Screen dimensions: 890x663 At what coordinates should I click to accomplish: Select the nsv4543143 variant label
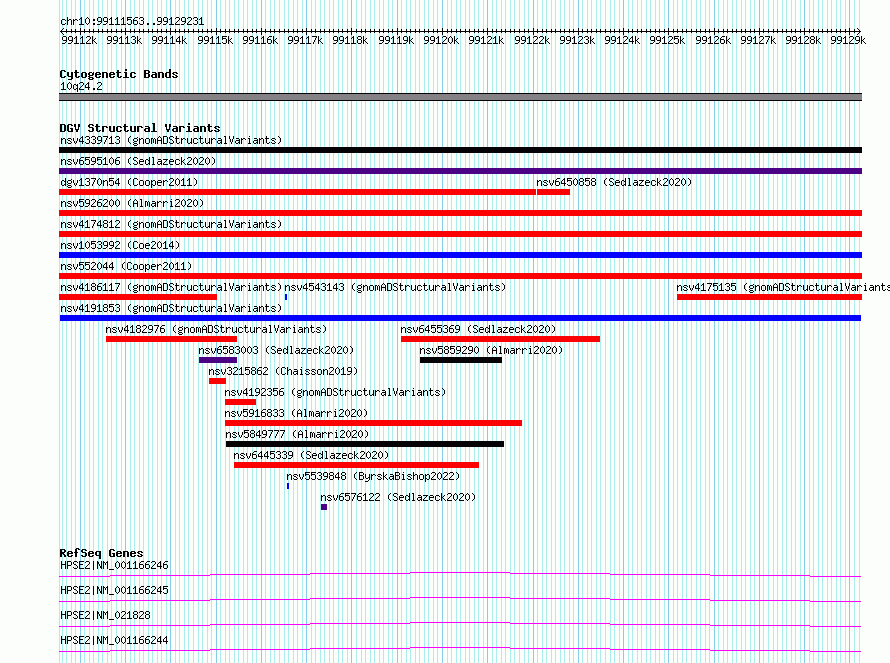click(x=395, y=287)
